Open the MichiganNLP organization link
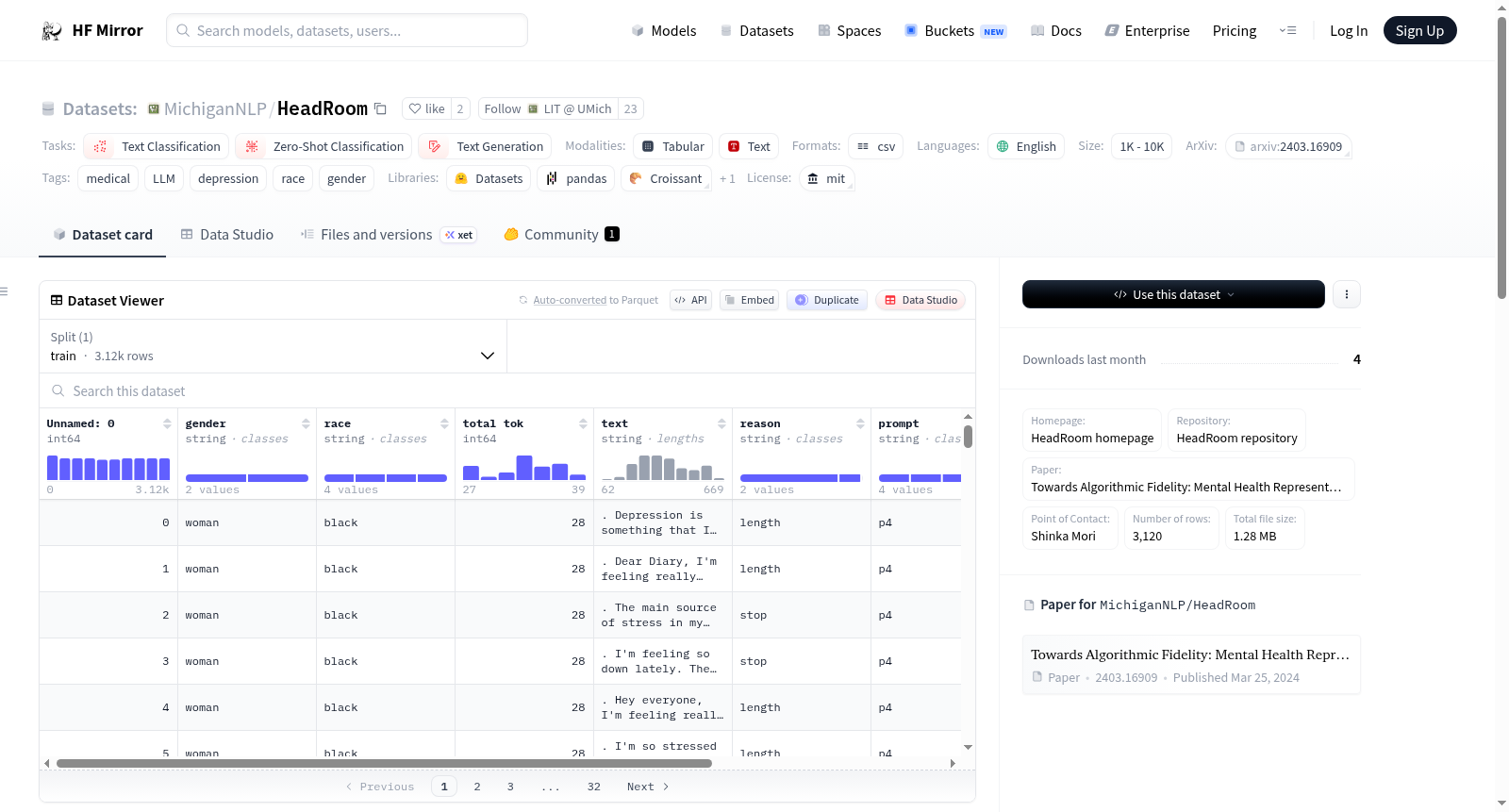Viewport: 1509px width, 812px height. pos(215,108)
